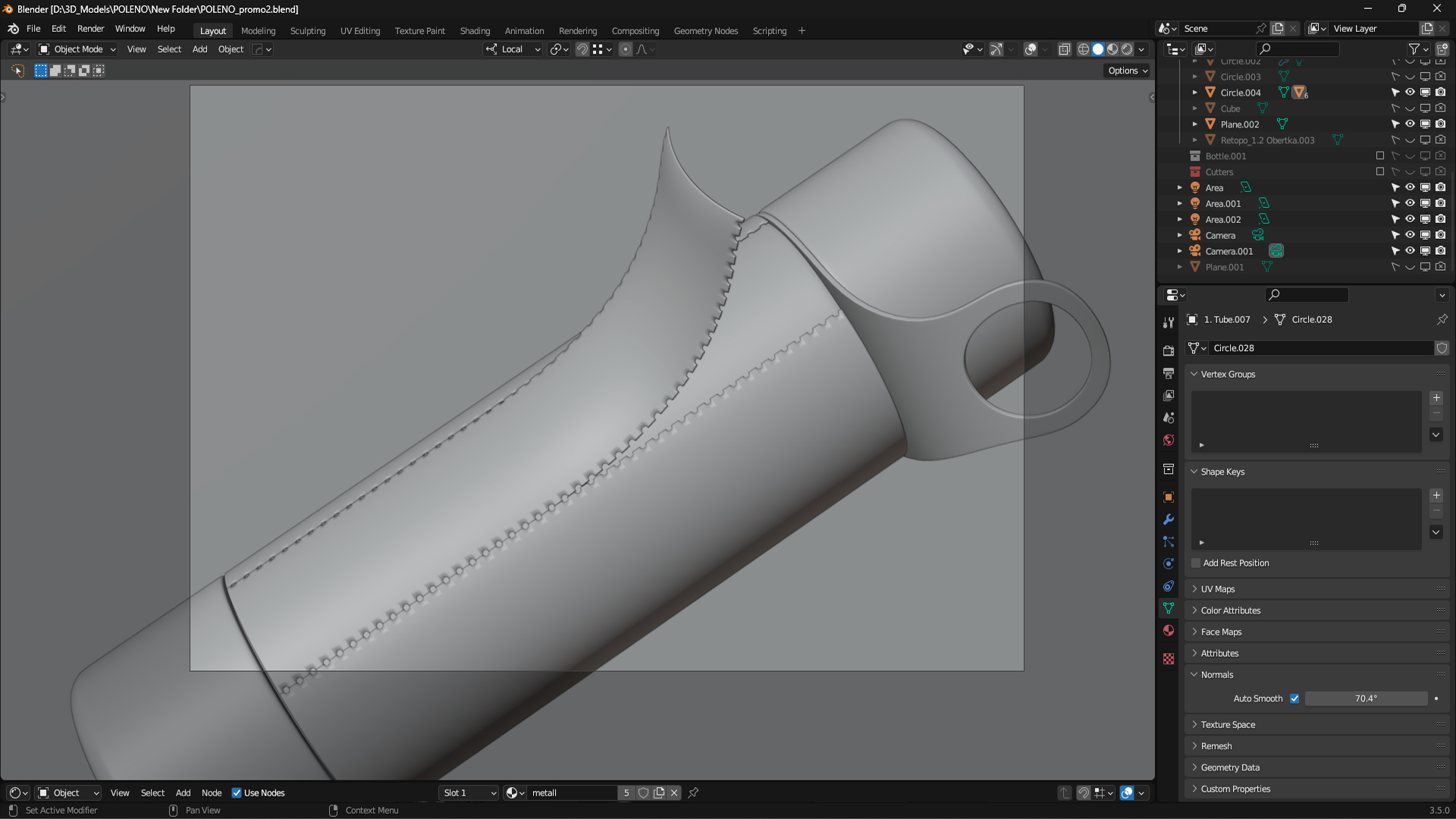Screen dimensions: 1456x819
Task: Switch to the Shading workspace tab
Action: click(475, 31)
